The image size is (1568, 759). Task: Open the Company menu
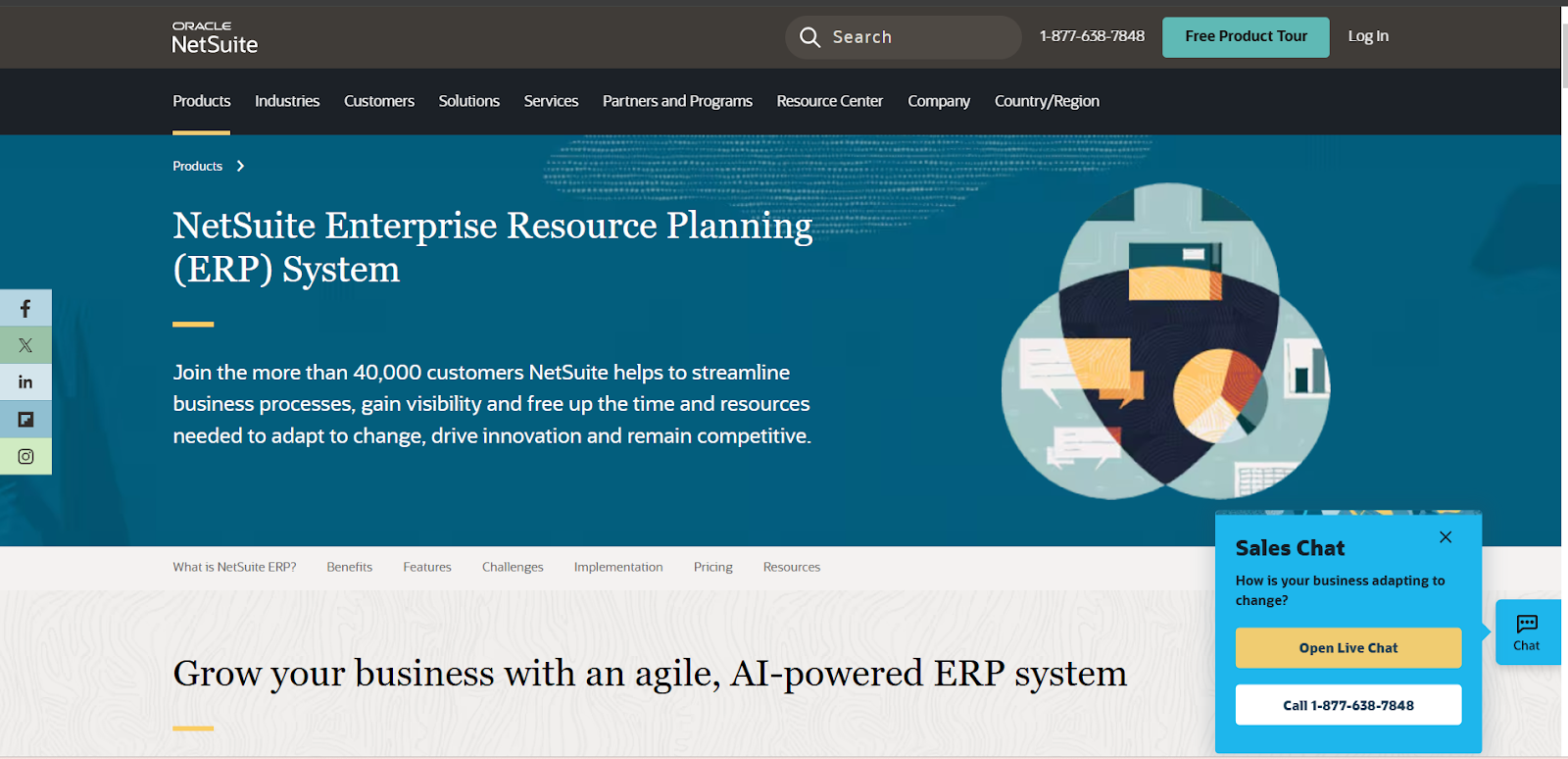click(939, 101)
